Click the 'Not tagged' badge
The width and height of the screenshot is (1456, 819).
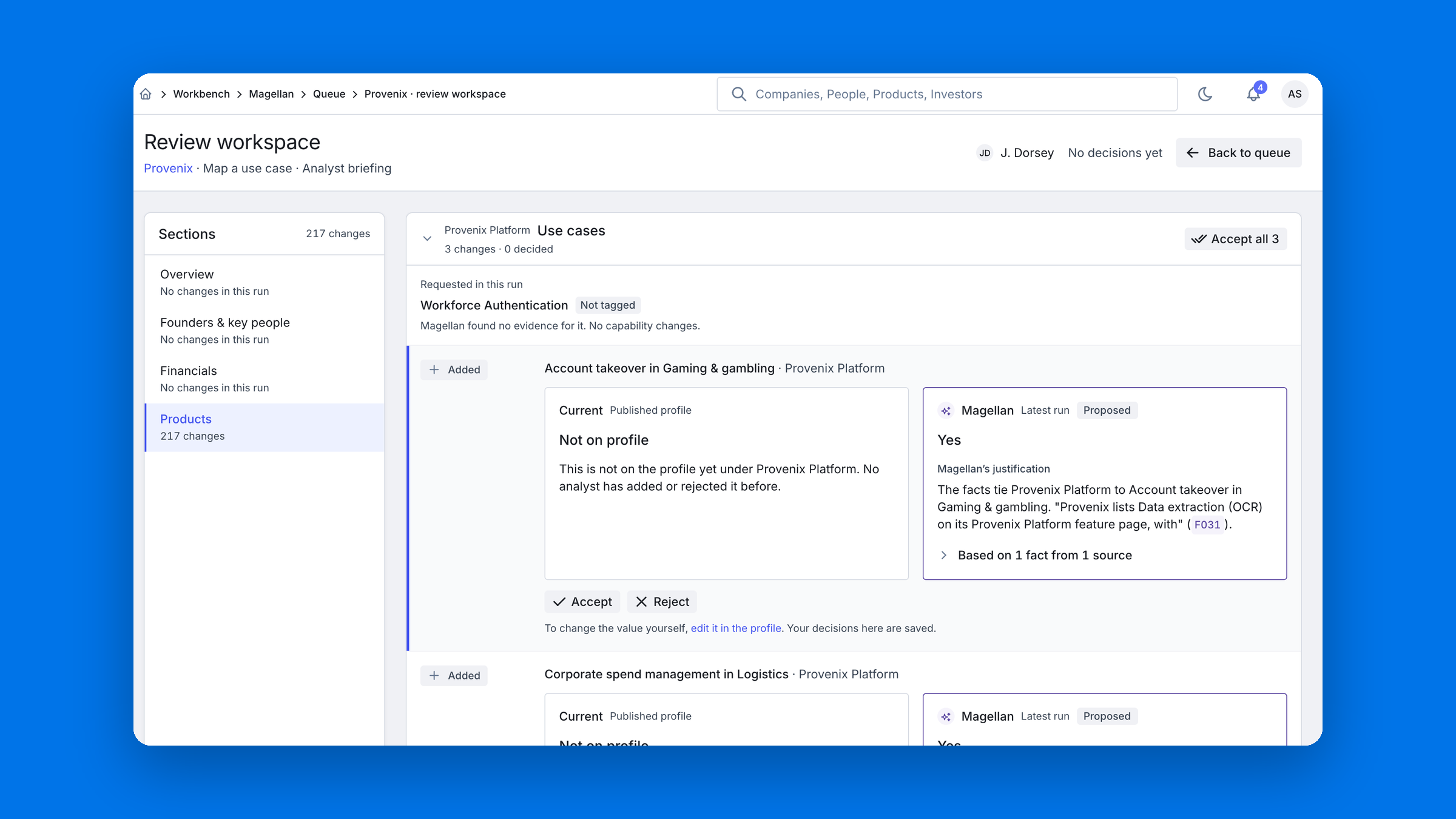pyautogui.click(x=607, y=305)
